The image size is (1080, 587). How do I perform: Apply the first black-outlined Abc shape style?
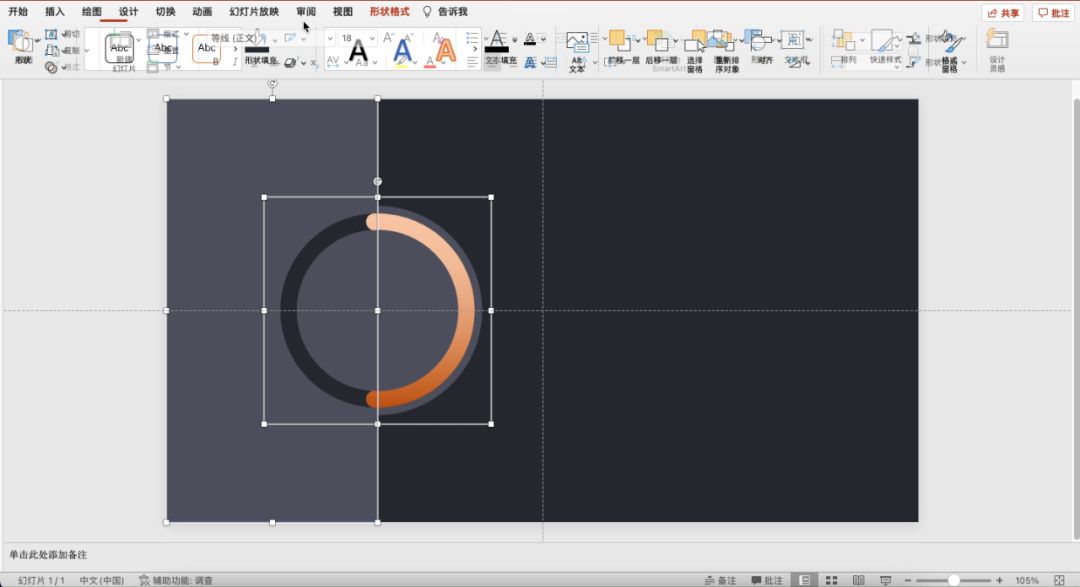[120, 48]
